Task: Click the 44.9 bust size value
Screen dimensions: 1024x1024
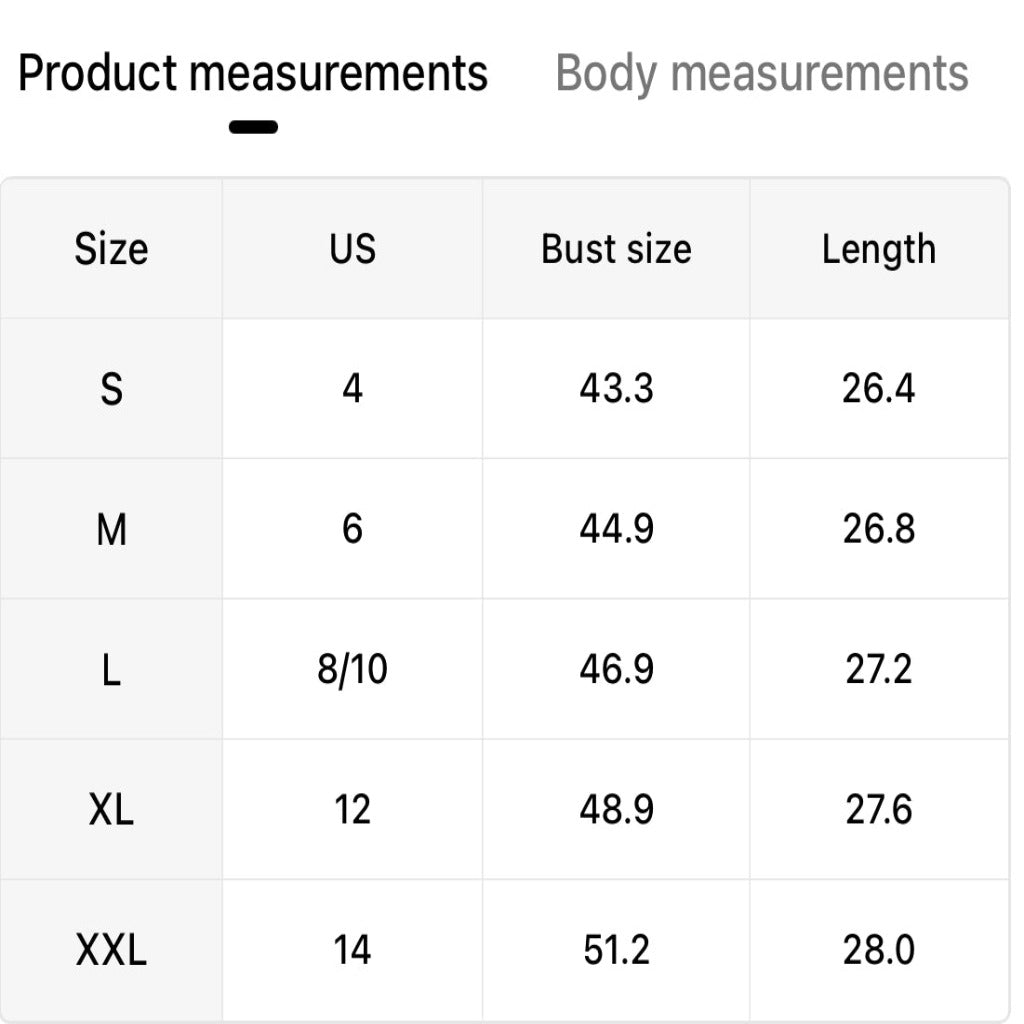Action: [616, 530]
